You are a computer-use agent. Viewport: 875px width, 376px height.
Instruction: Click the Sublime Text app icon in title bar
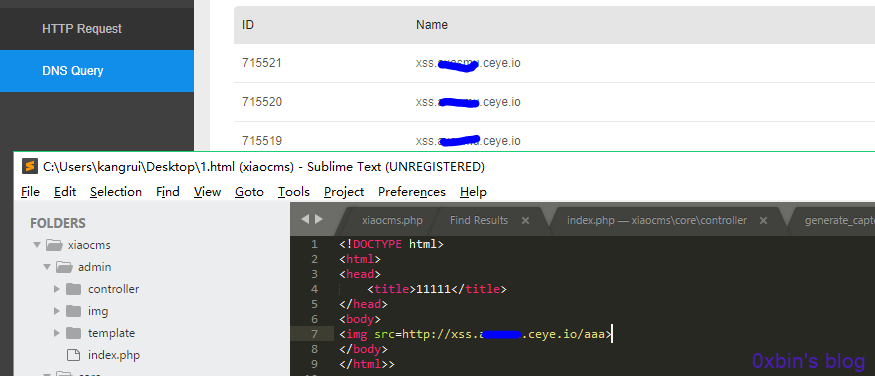(30, 166)
